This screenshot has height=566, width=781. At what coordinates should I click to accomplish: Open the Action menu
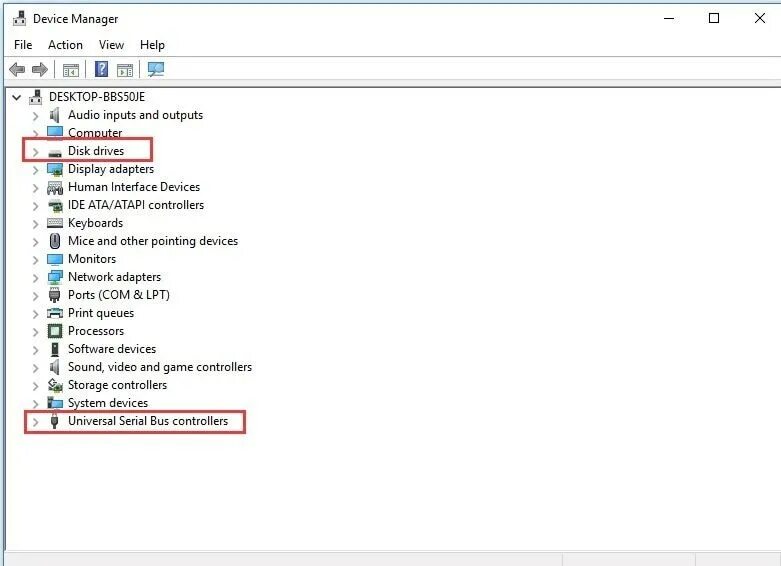click(x=65, y=45)
